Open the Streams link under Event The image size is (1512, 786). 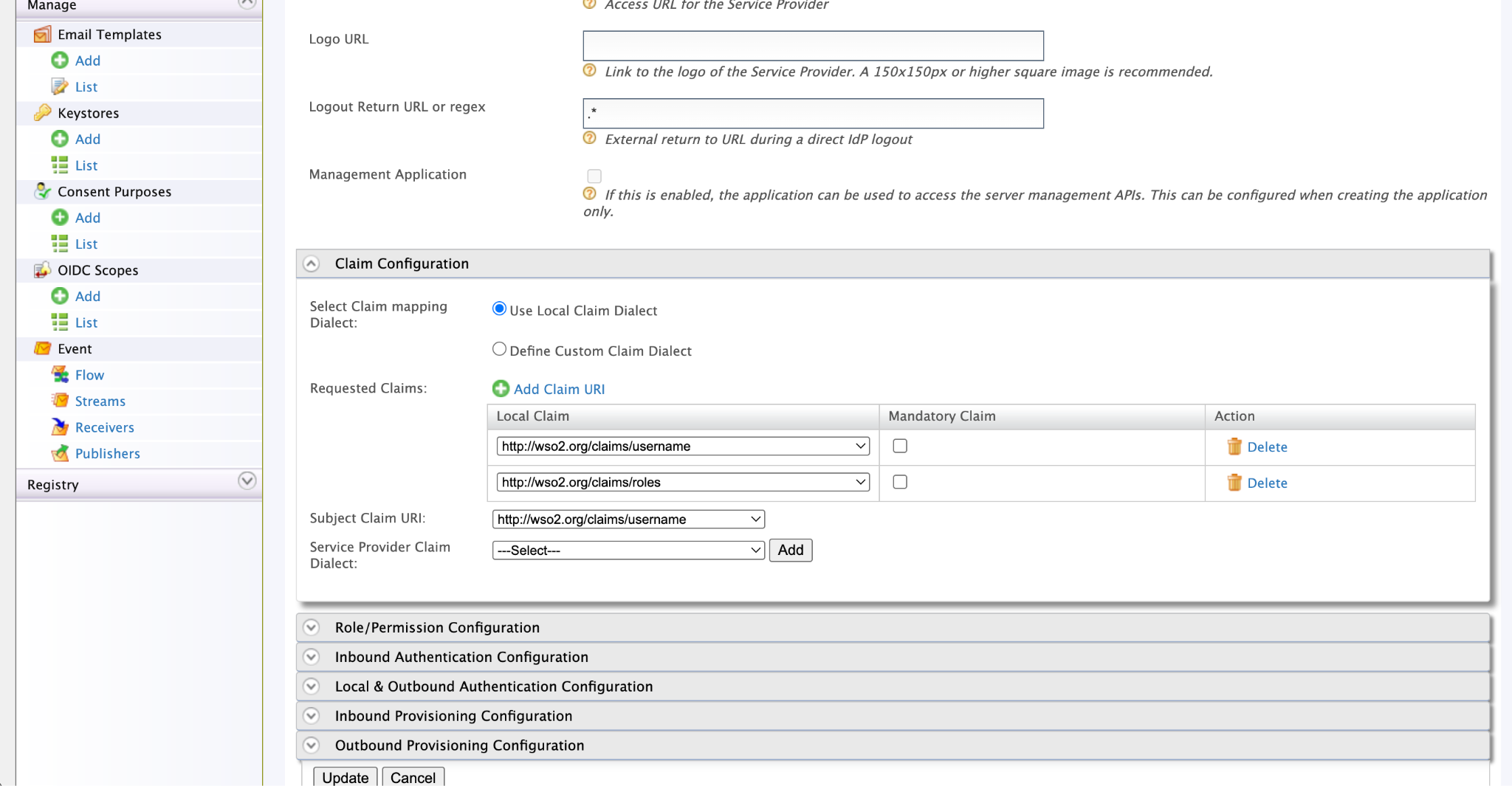(x=100, y=401)
